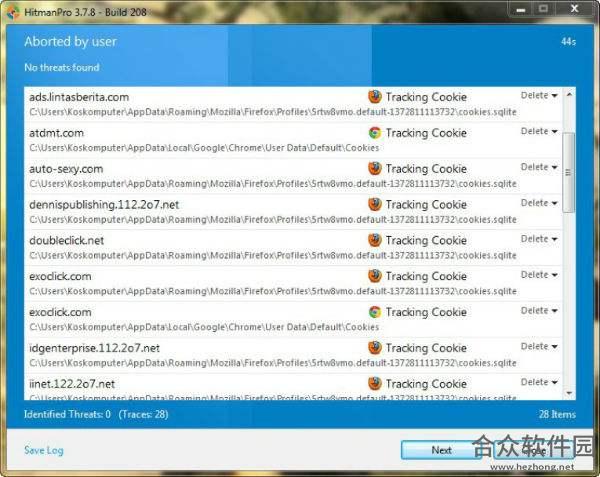Minimize the HitmanPro window
This screenshot has width=600, height=477.
pyautogui.click(x=521, y=10)
